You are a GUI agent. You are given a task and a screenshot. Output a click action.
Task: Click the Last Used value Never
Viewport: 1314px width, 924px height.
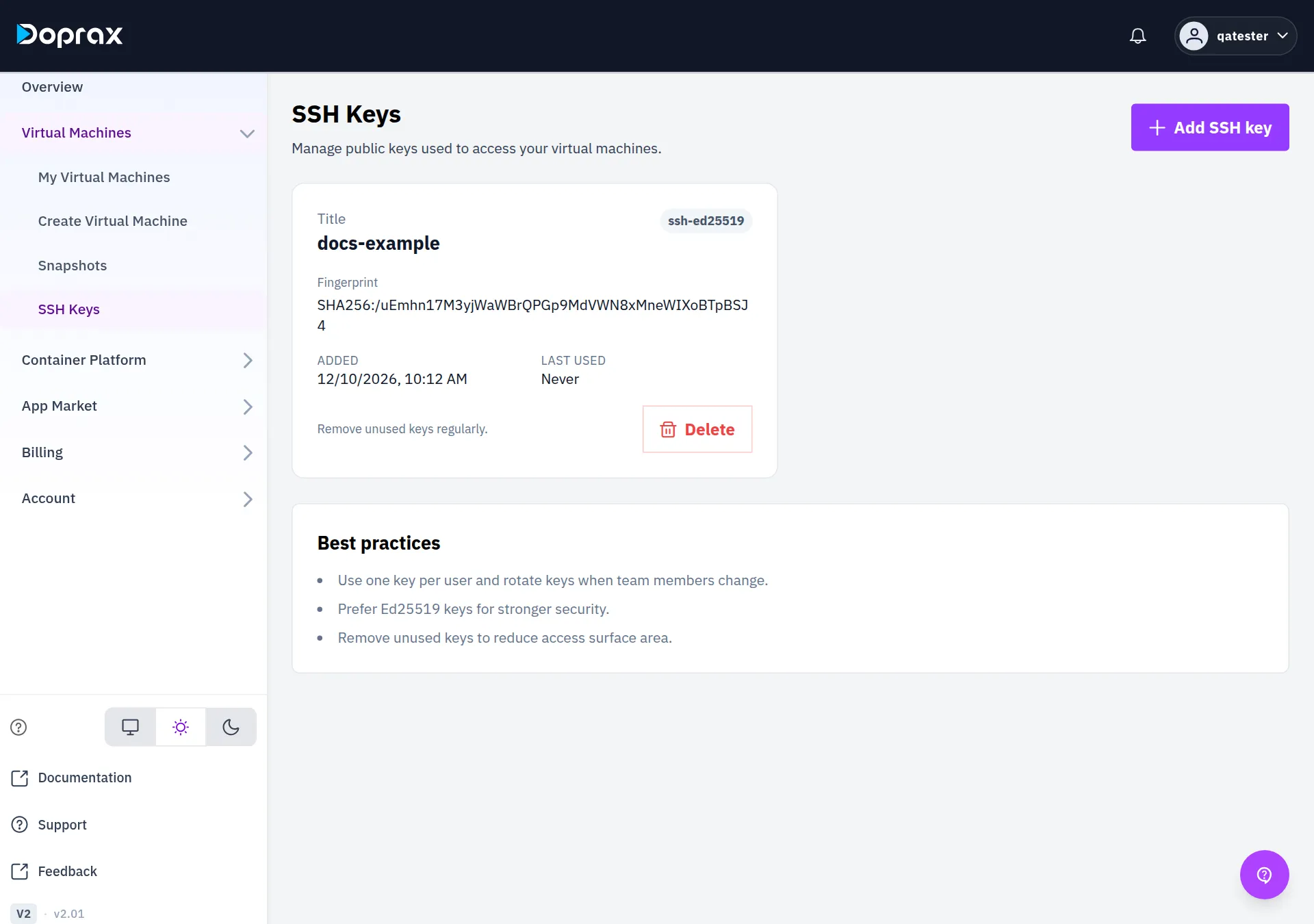560,379
